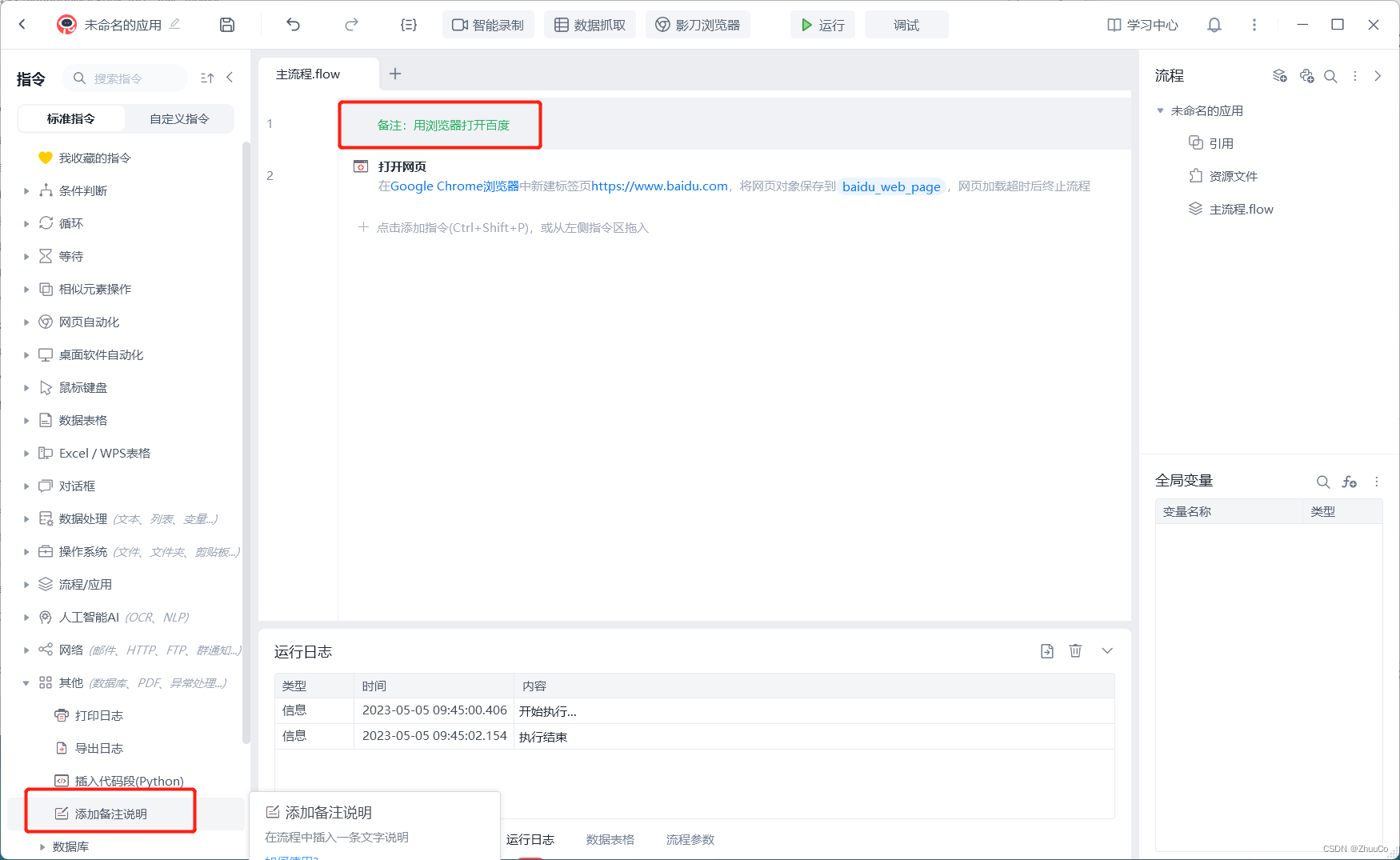Switch to 运行日志 bottom tab
1400x860 pixels.
point(530,839)
